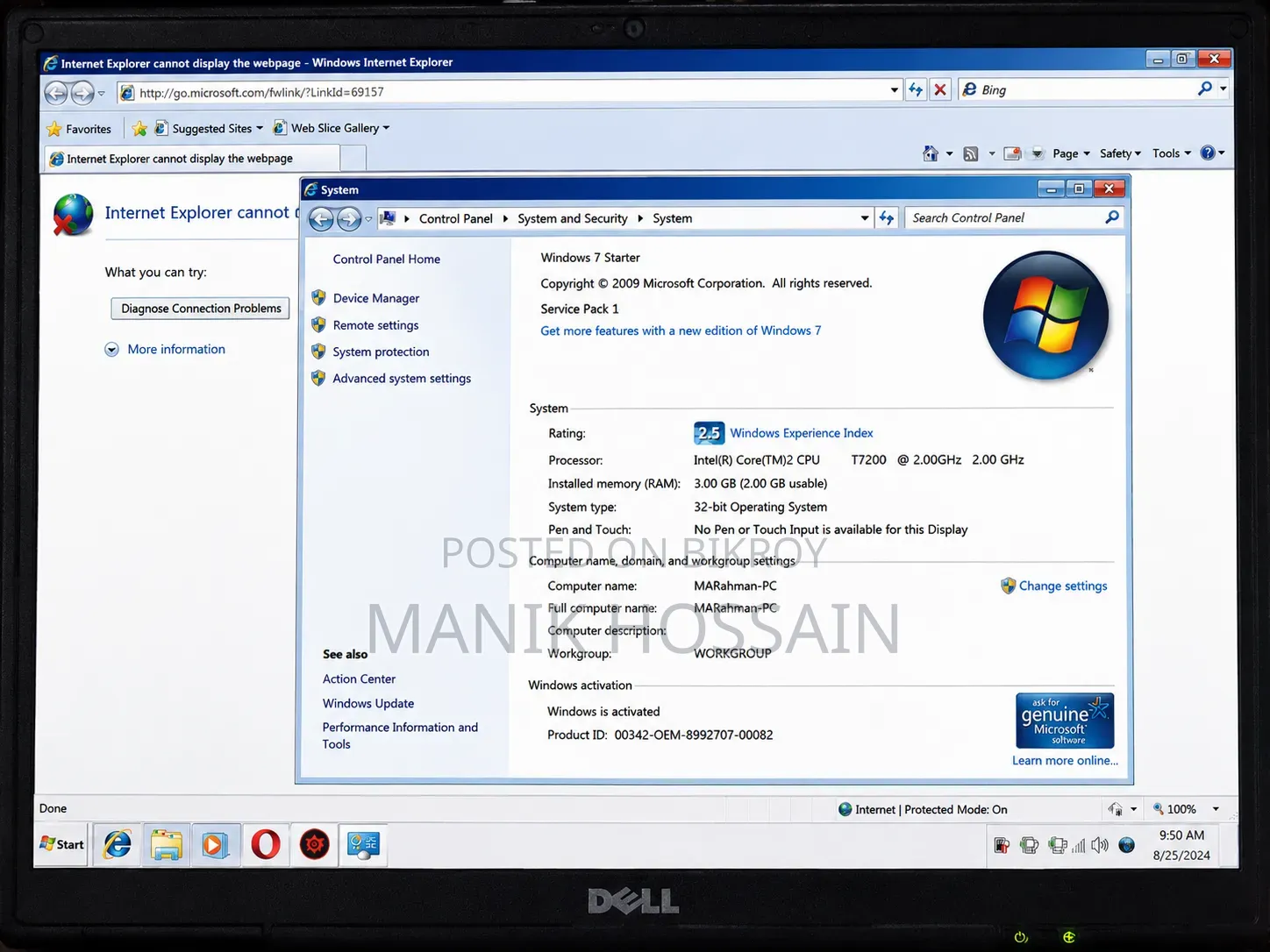Open Device Manager link
The height and width of the screenshot is (952, 1270).
tap(376, 299)
